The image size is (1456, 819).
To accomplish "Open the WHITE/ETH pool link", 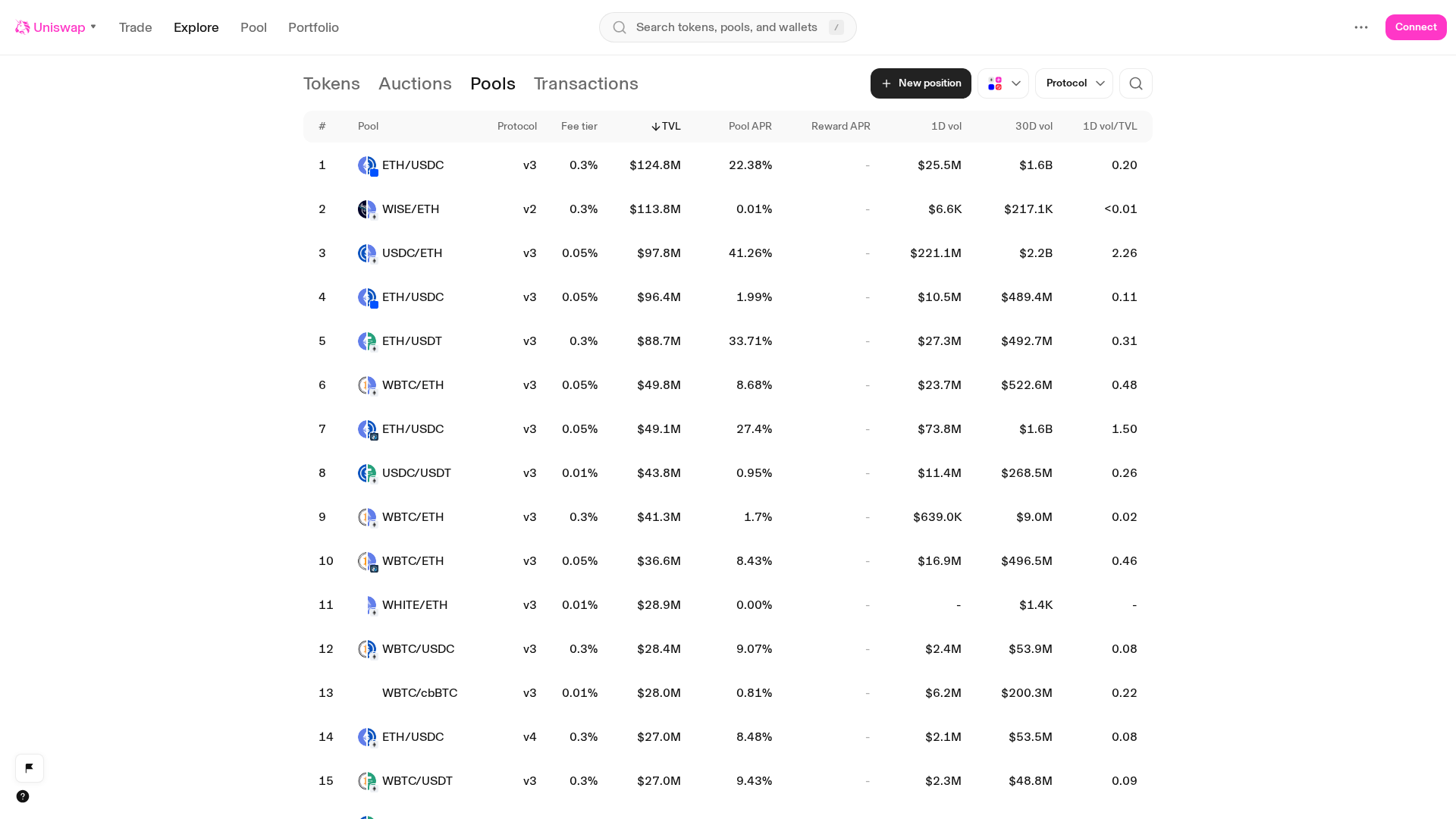I will pos(415,605).
